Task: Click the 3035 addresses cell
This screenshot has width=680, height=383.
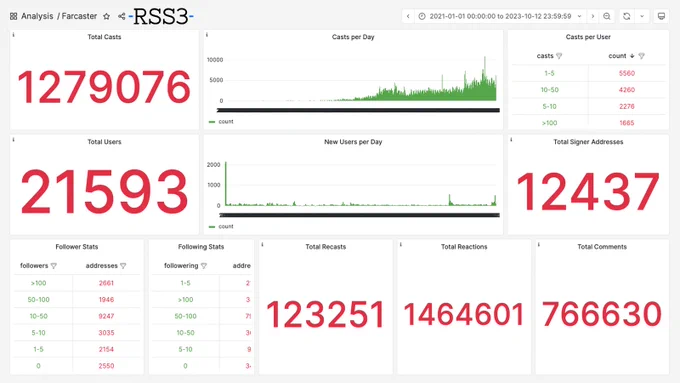Action: (x=106, y=333)
